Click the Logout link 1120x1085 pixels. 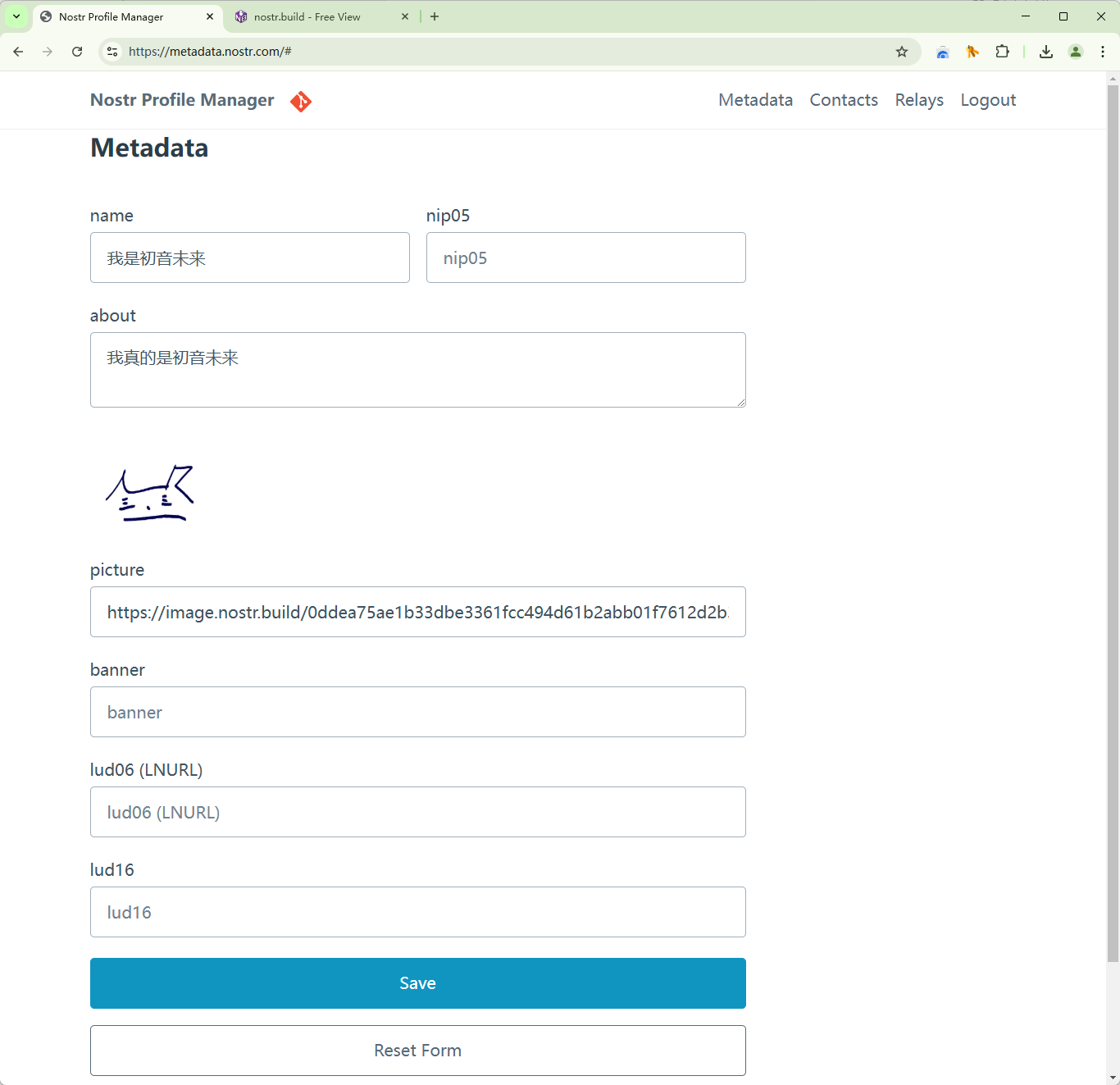[988, 100]
